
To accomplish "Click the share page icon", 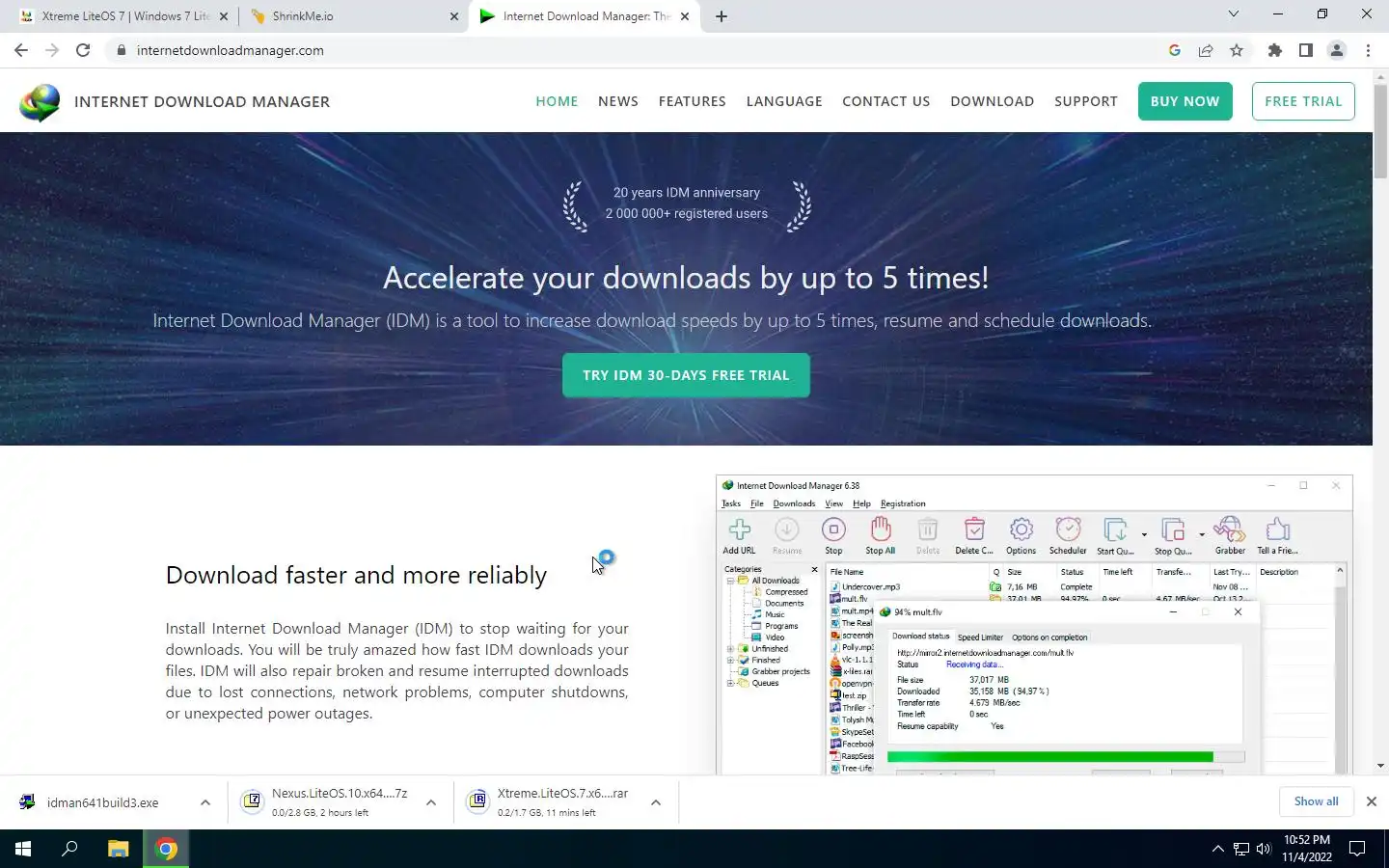I will (1206, 50).
